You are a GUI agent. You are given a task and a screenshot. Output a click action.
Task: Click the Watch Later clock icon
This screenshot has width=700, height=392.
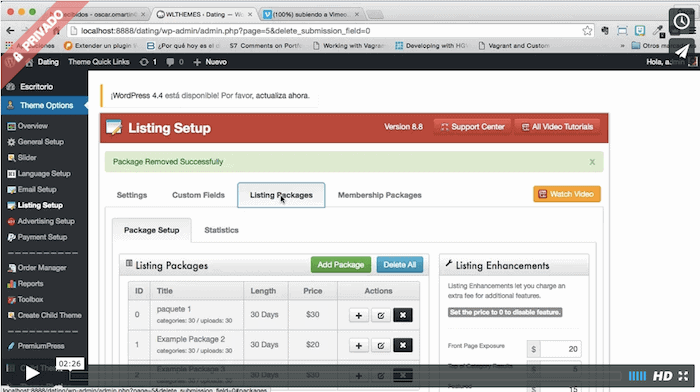coord(681,21)
